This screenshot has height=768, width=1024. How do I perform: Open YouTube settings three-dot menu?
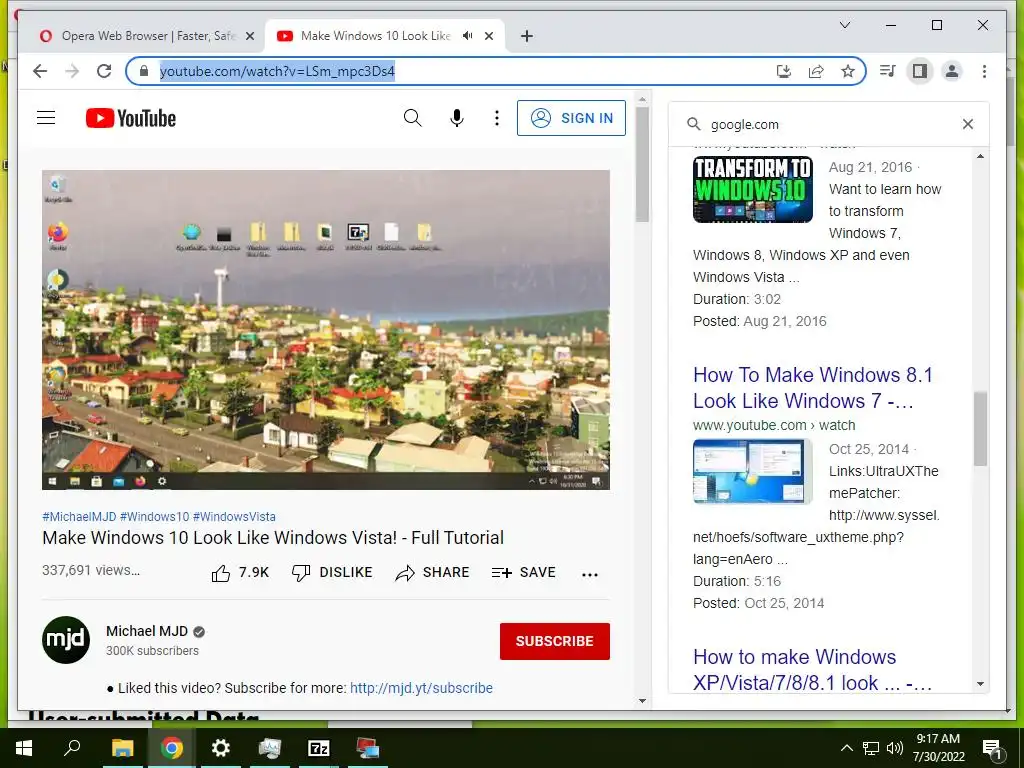(497, 118)
